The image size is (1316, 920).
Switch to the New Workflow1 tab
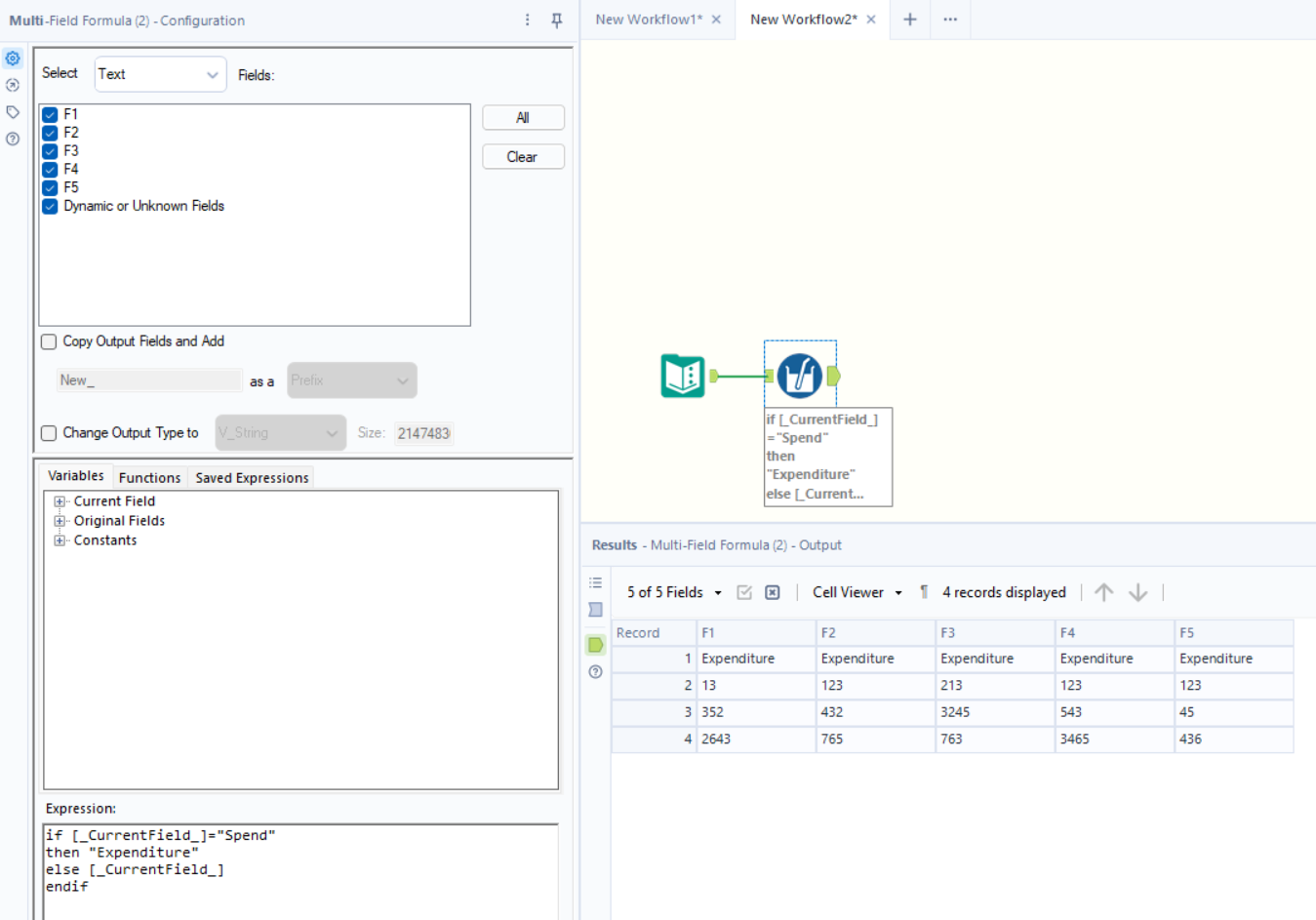(649, 18)
